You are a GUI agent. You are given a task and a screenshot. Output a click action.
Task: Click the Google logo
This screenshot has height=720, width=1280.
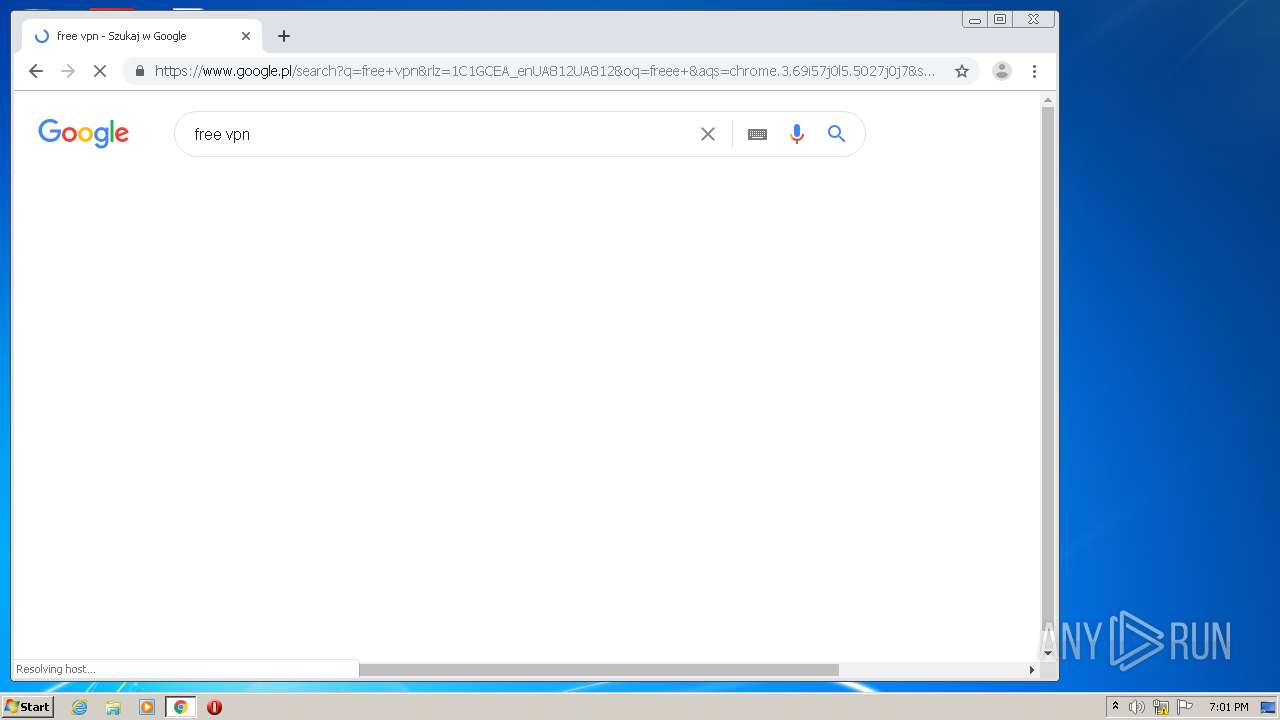(x=83, y=133)
